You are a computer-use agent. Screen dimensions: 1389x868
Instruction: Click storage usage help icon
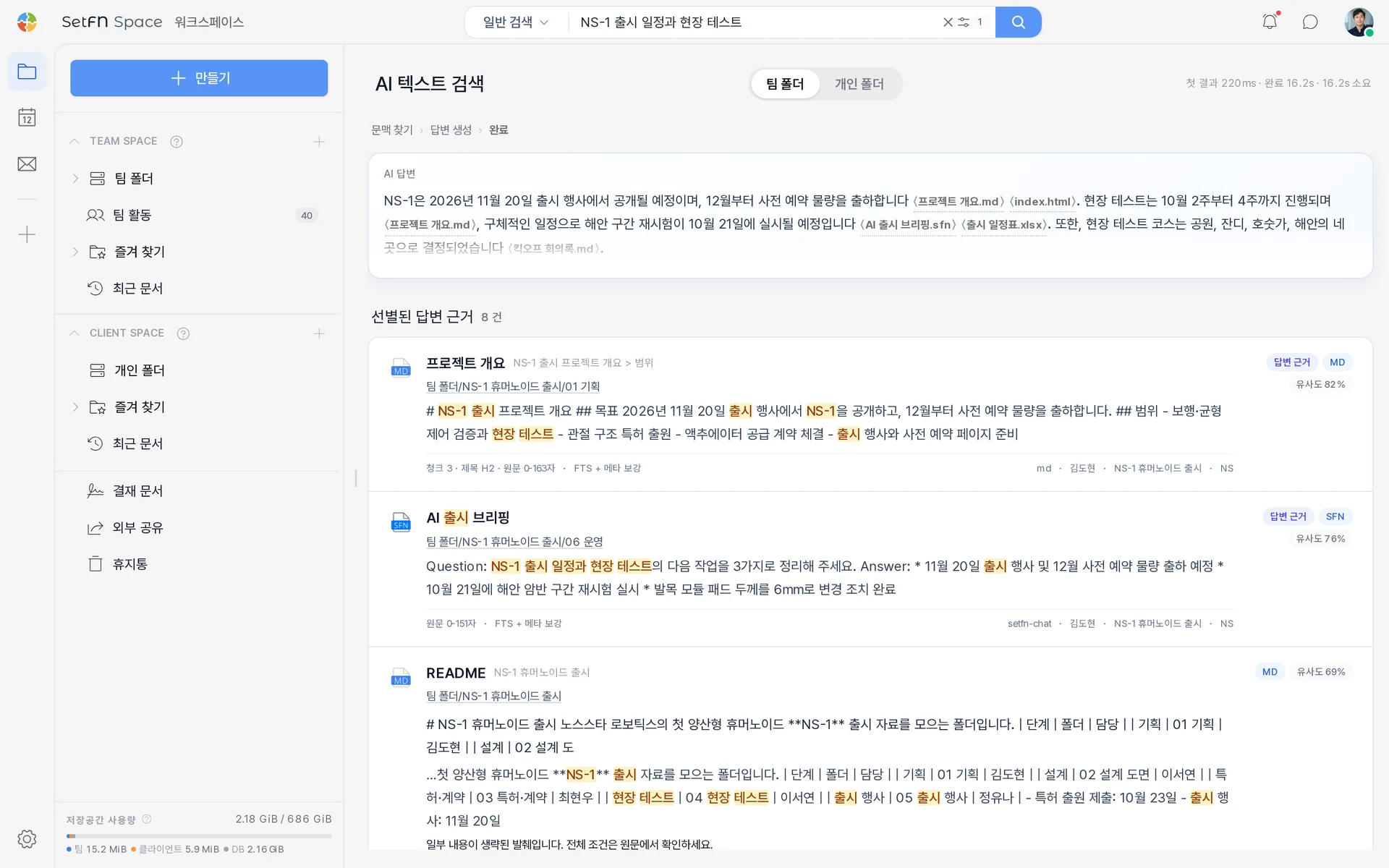147,819
